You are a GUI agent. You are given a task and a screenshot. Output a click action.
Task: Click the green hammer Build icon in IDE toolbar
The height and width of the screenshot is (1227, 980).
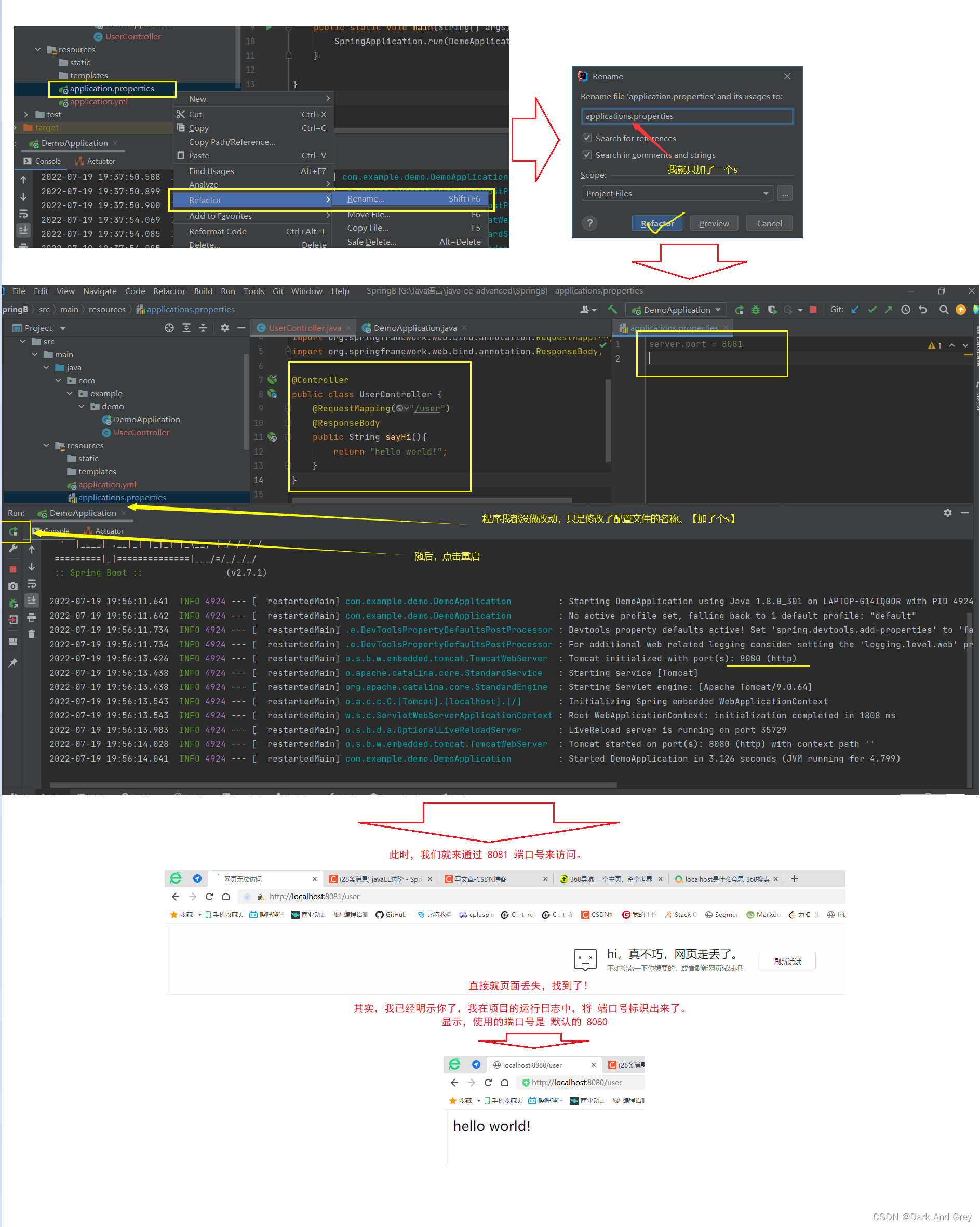[612, 310]
